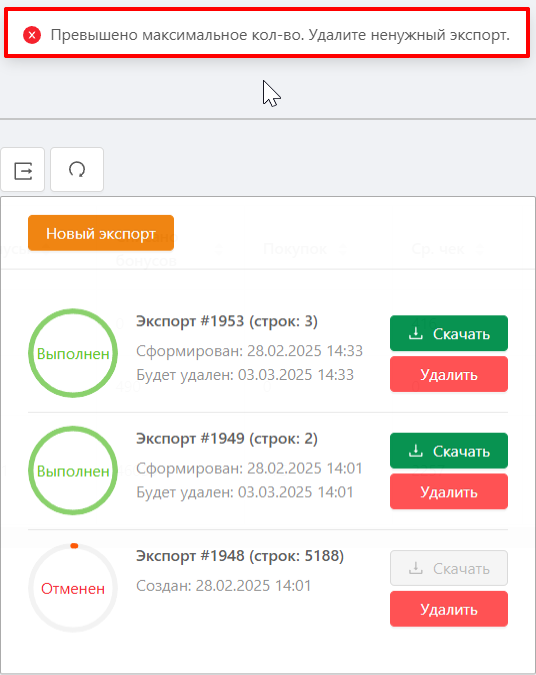
Task: Click the Создан: 28.02.2025 14:01 text
Action: (x=223, y=585)
